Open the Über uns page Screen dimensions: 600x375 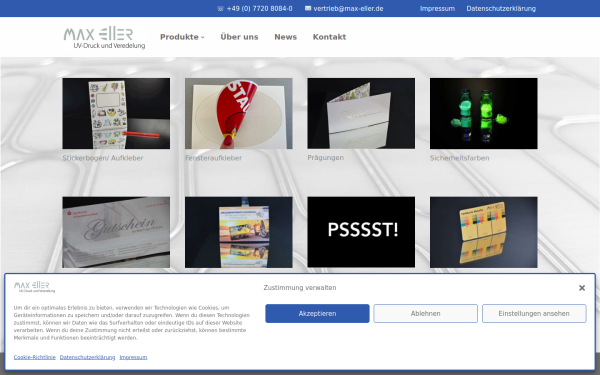point(239,37)
